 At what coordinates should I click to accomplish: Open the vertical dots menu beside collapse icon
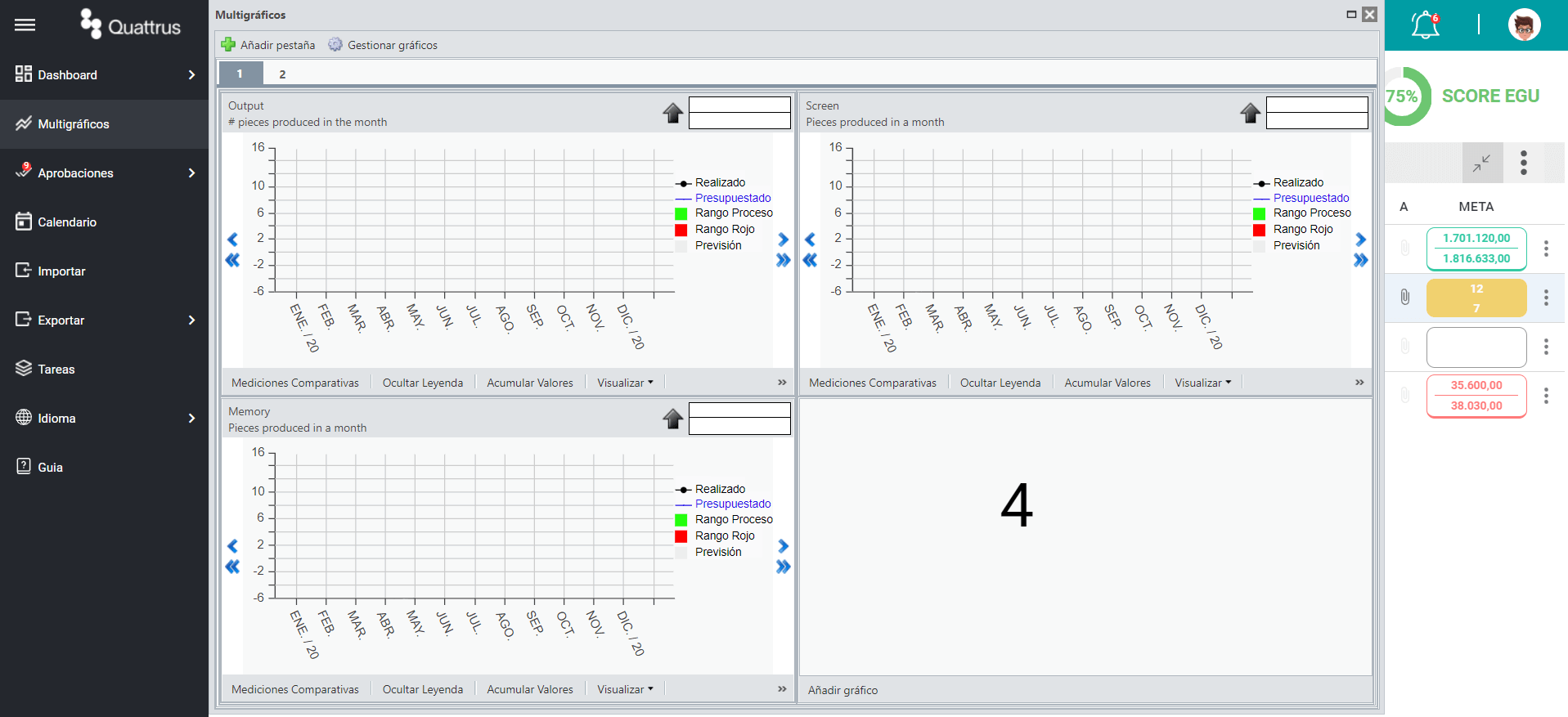[1524, 163]
